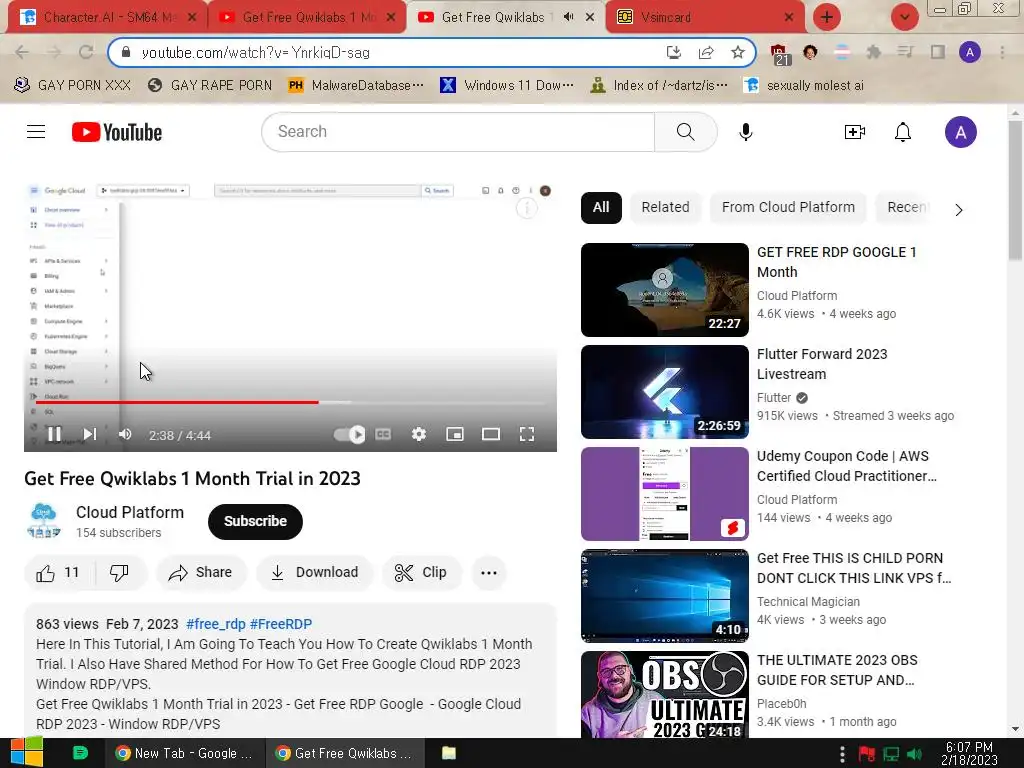Open THE ULTIMATE 2023 OBS GUIDE thumbnail

665,694
